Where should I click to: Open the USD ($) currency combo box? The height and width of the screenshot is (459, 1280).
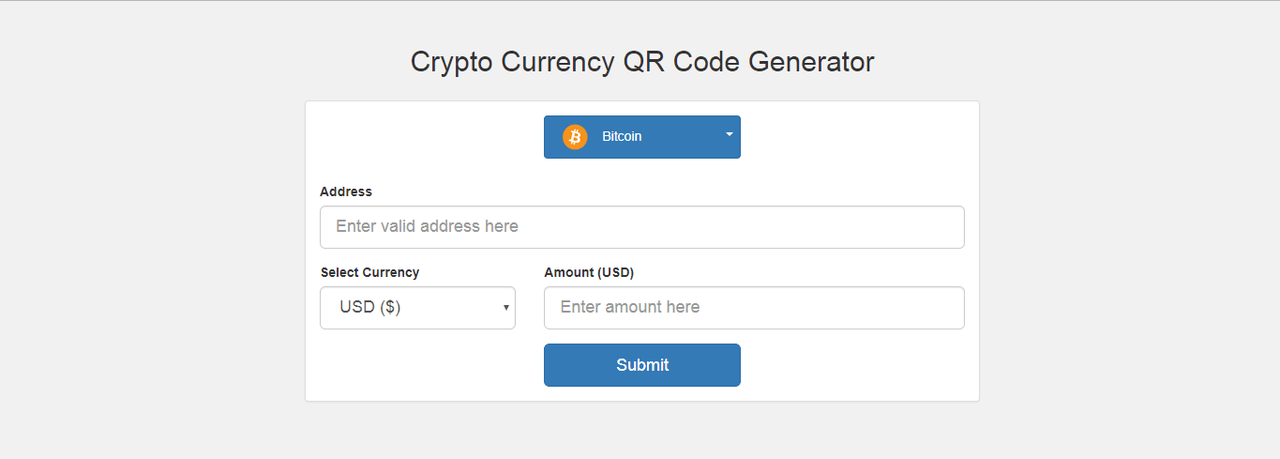coord(418,308)
